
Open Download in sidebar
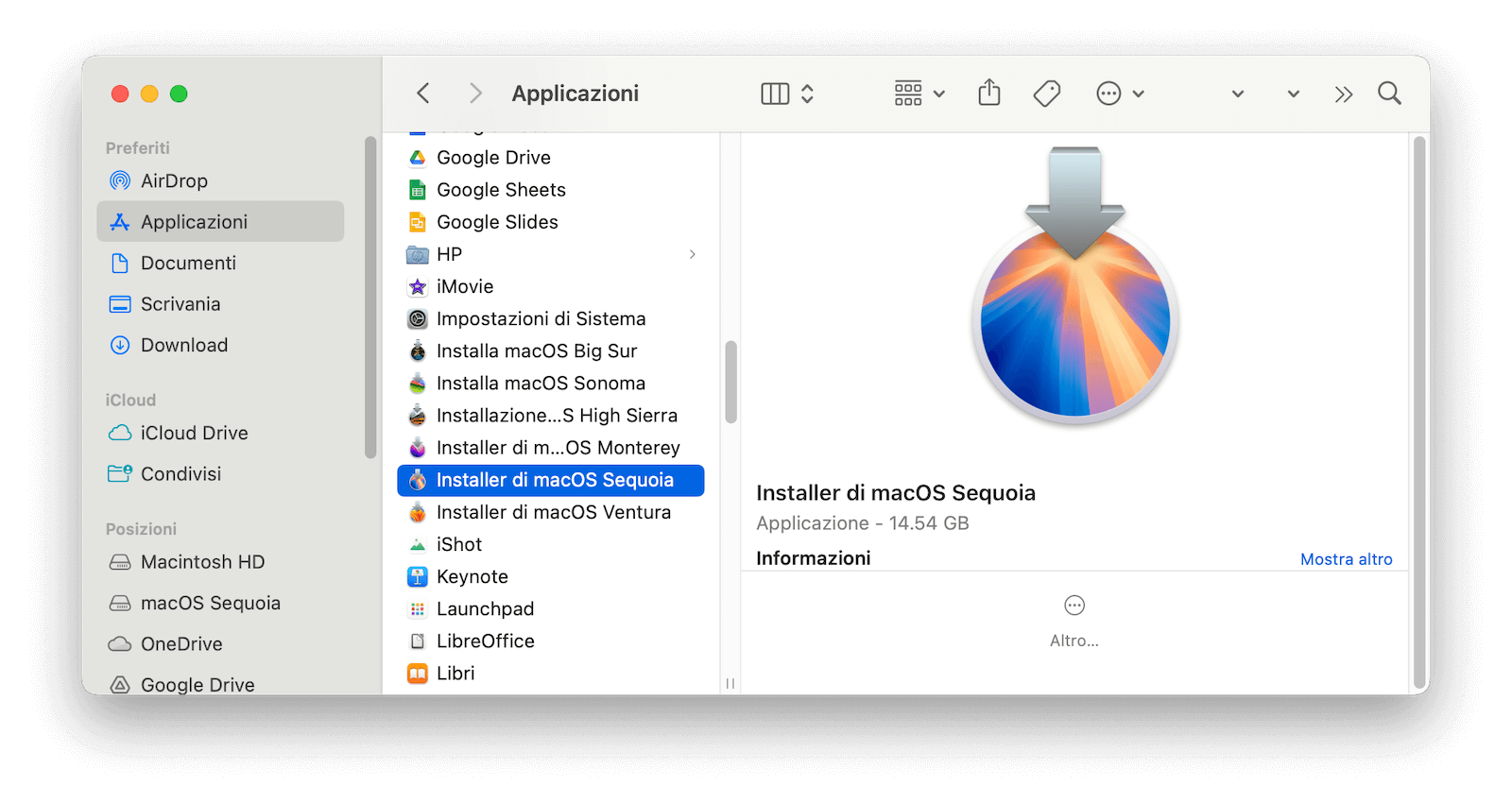221,345
